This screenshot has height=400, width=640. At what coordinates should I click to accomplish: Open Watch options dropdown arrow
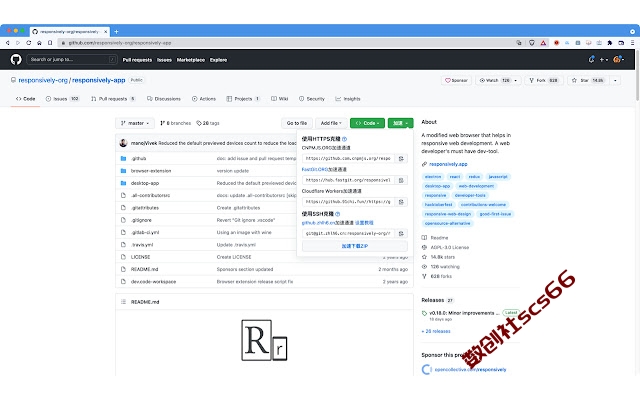point(516,80)
